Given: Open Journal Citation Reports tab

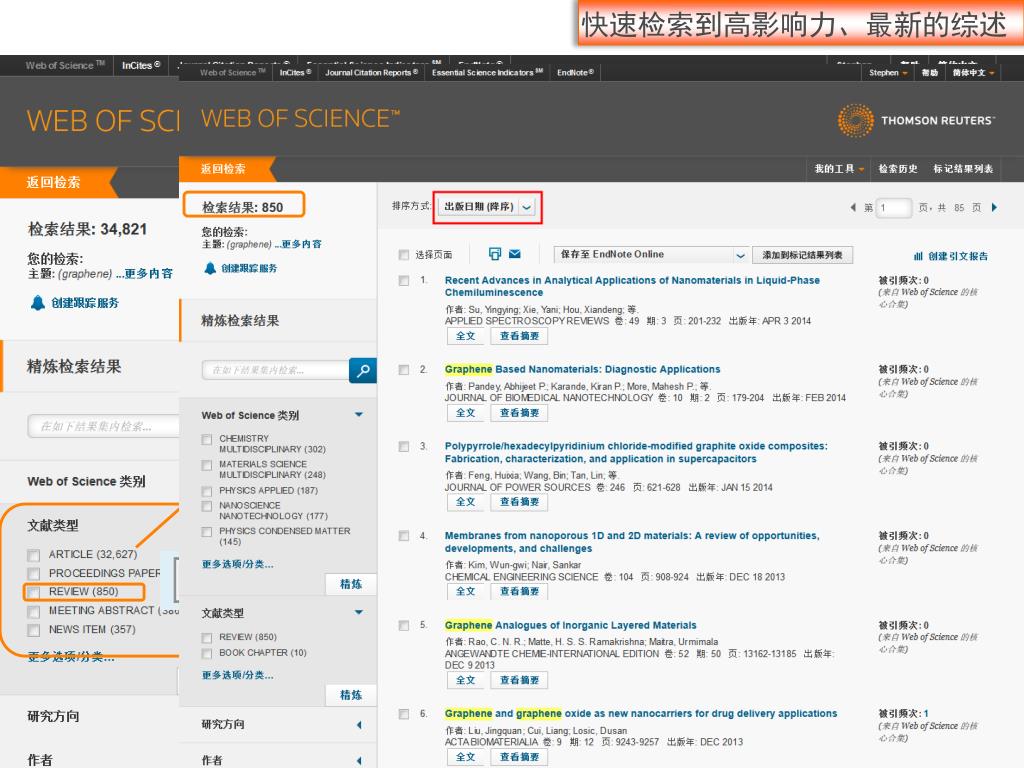Looking at the screenshot, I should point(372,72).
